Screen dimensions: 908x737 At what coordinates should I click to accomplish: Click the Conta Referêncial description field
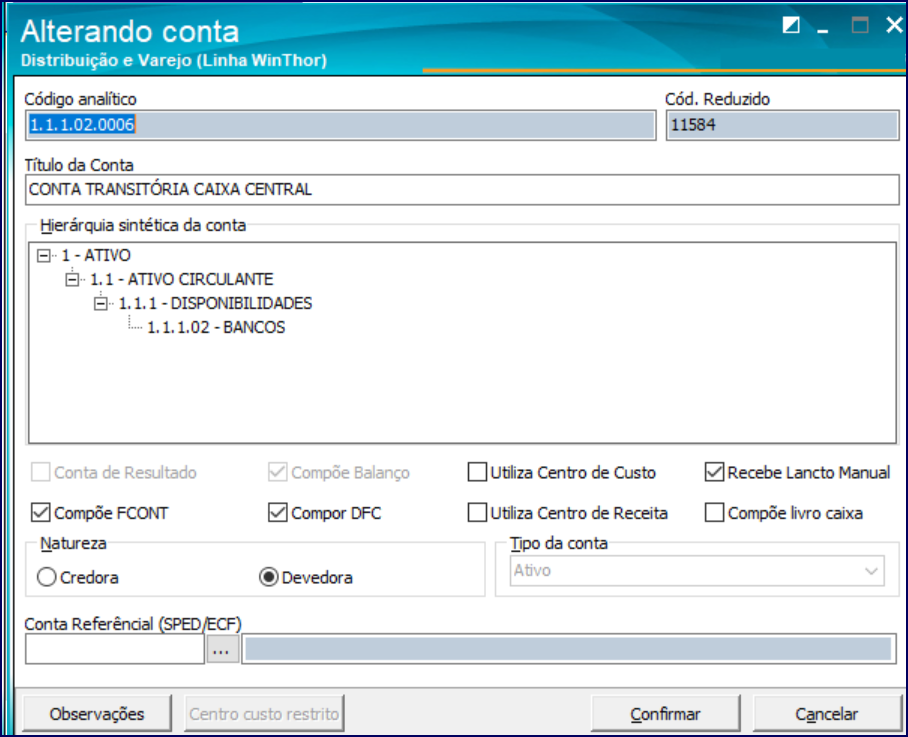pyautogui.click(x=569, y=649)
